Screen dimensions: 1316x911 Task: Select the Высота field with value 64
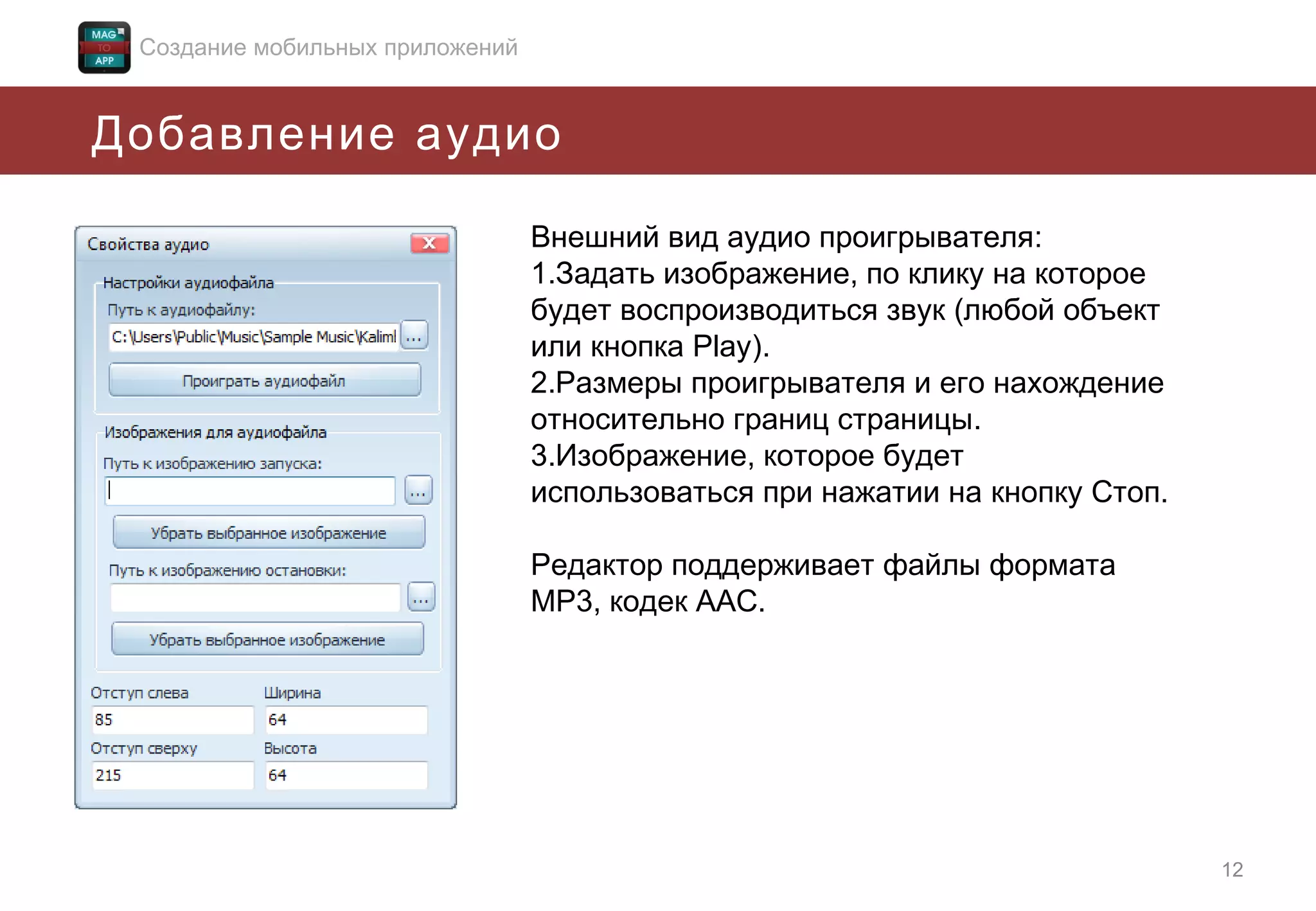[x=346, y=775]
